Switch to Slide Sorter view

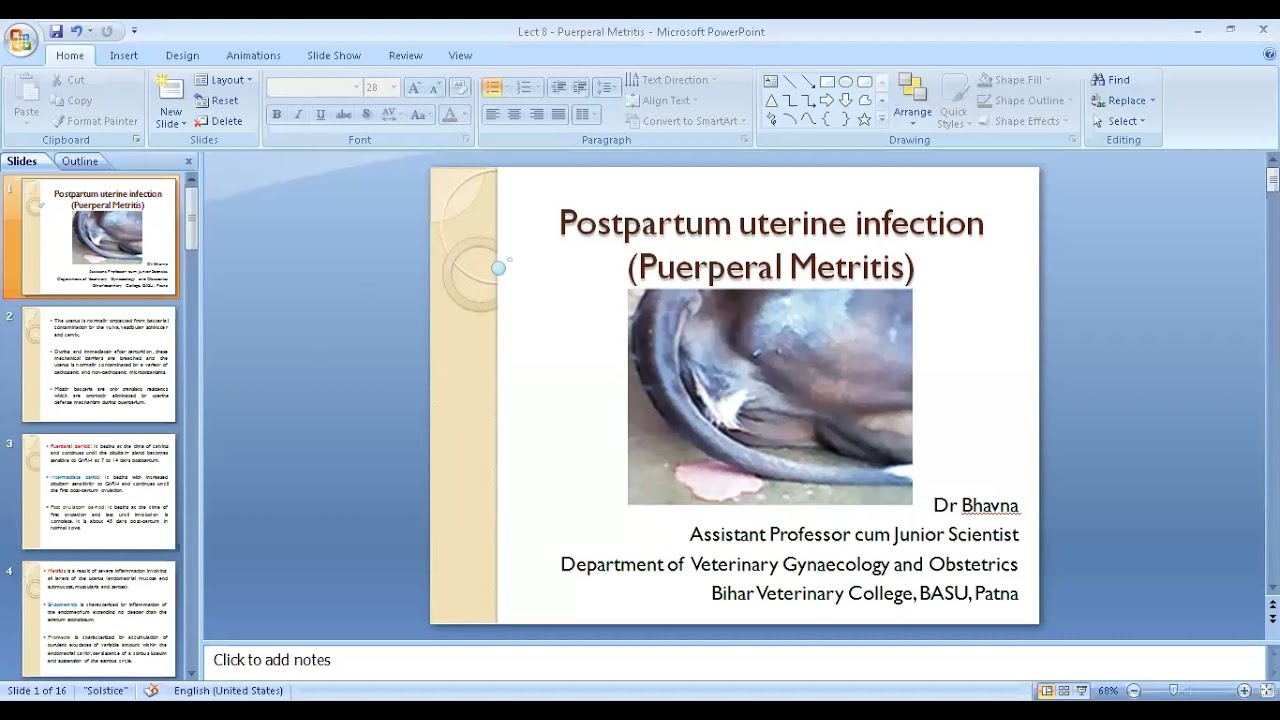pos(1064,691)
